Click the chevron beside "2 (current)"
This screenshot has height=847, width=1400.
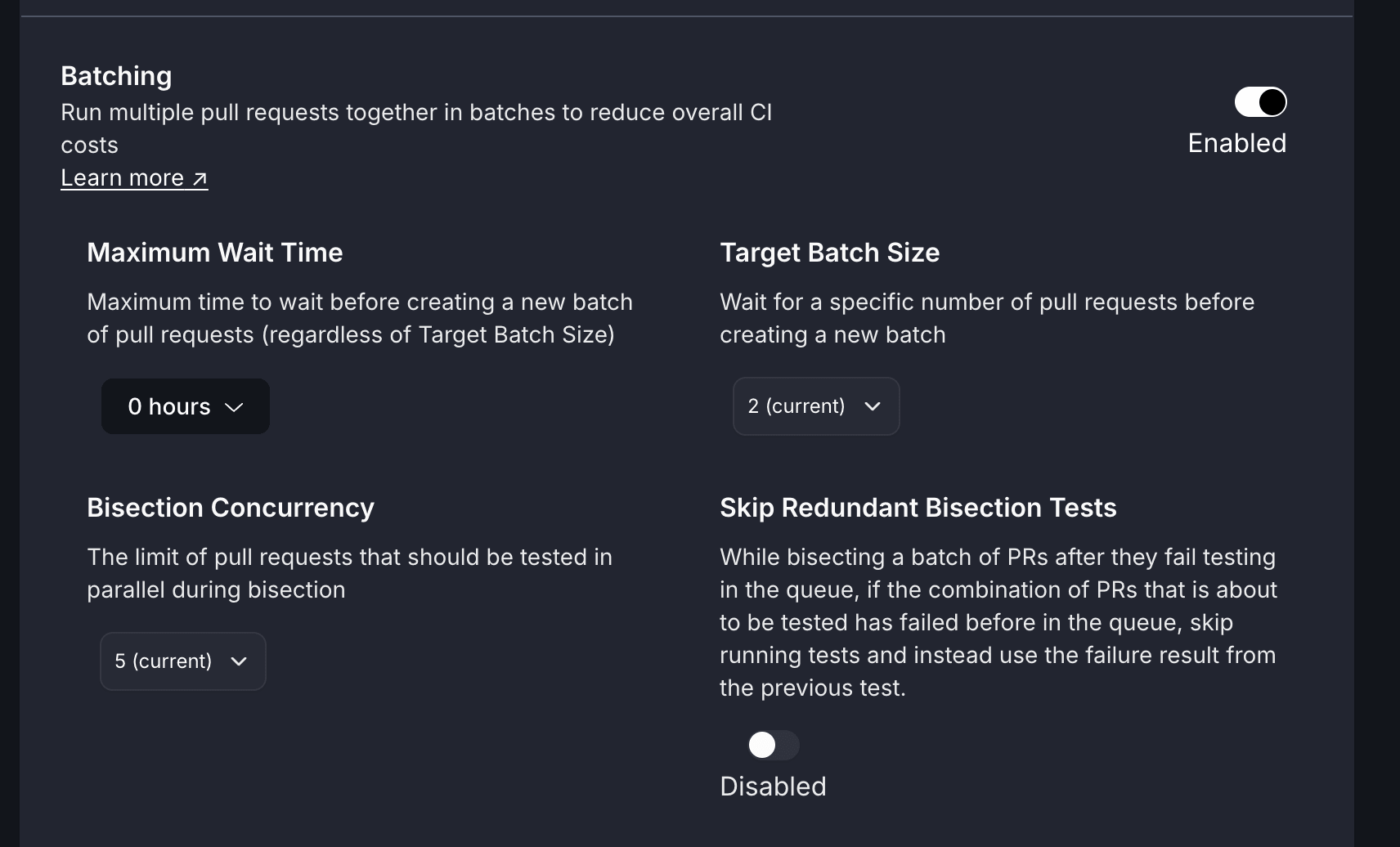click(873, 406)
